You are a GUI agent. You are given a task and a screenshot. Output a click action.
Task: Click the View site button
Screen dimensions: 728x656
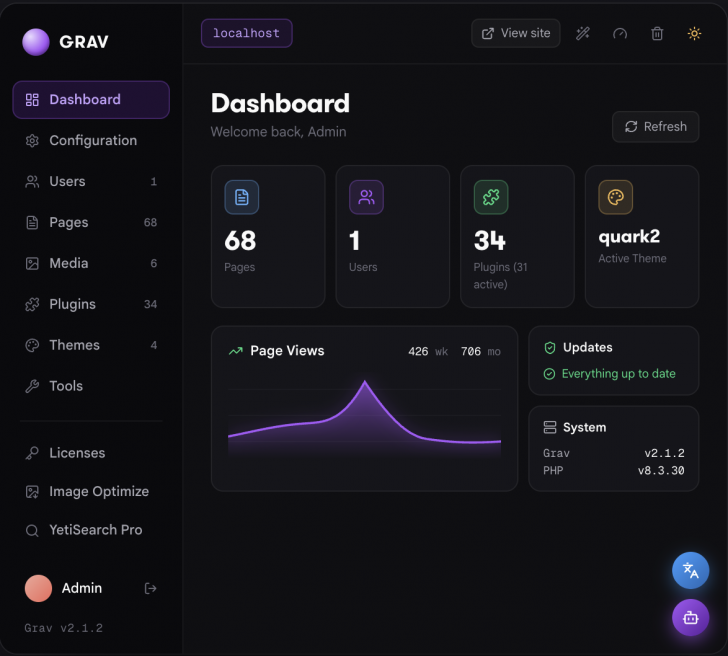tap(515, 33)
